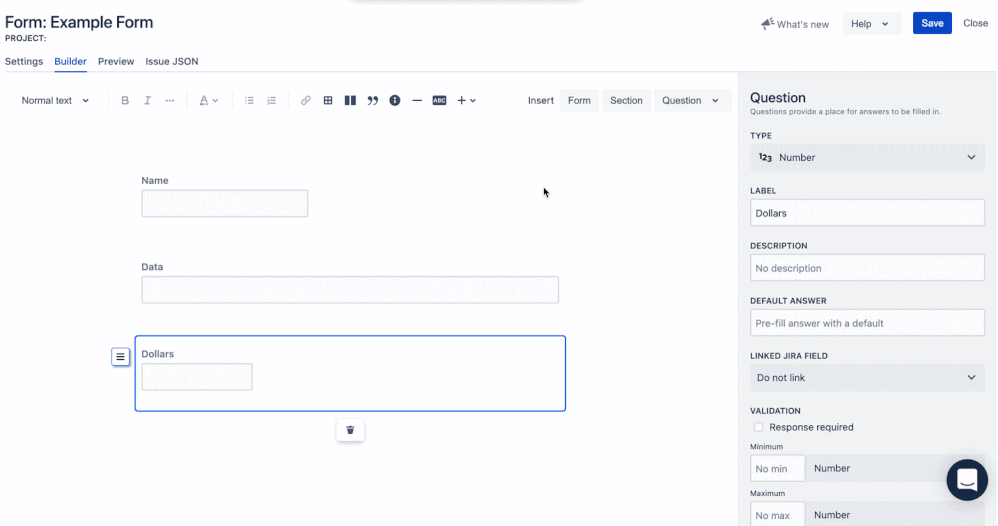Click the No max input field
The height and width of the screenshot is (526, 998).
[778, 515]
